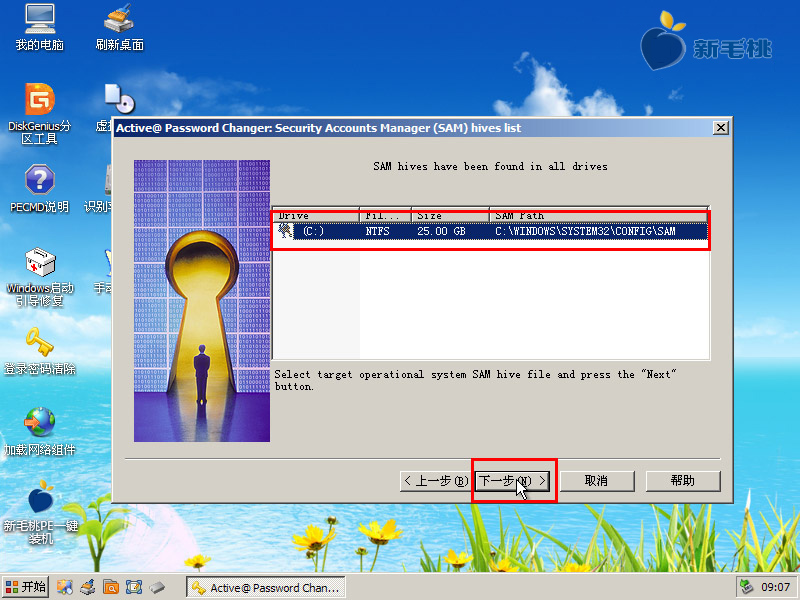Click the keyhole wizard illustration
Image resolution: width=800 pixels, height=600 pixels.
[202, 301]
